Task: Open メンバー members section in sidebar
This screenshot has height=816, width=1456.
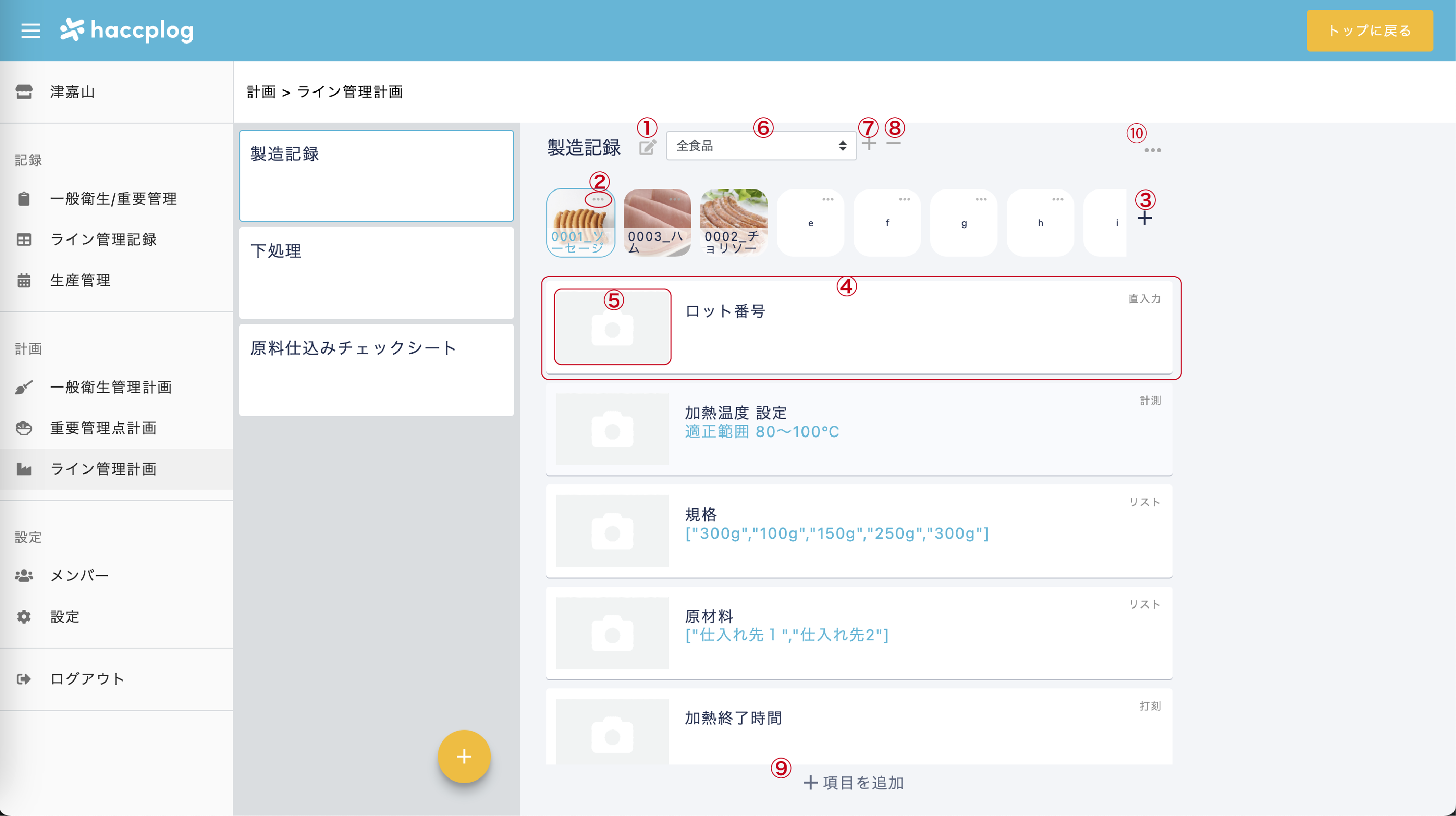Action: (x=25, y=575)
